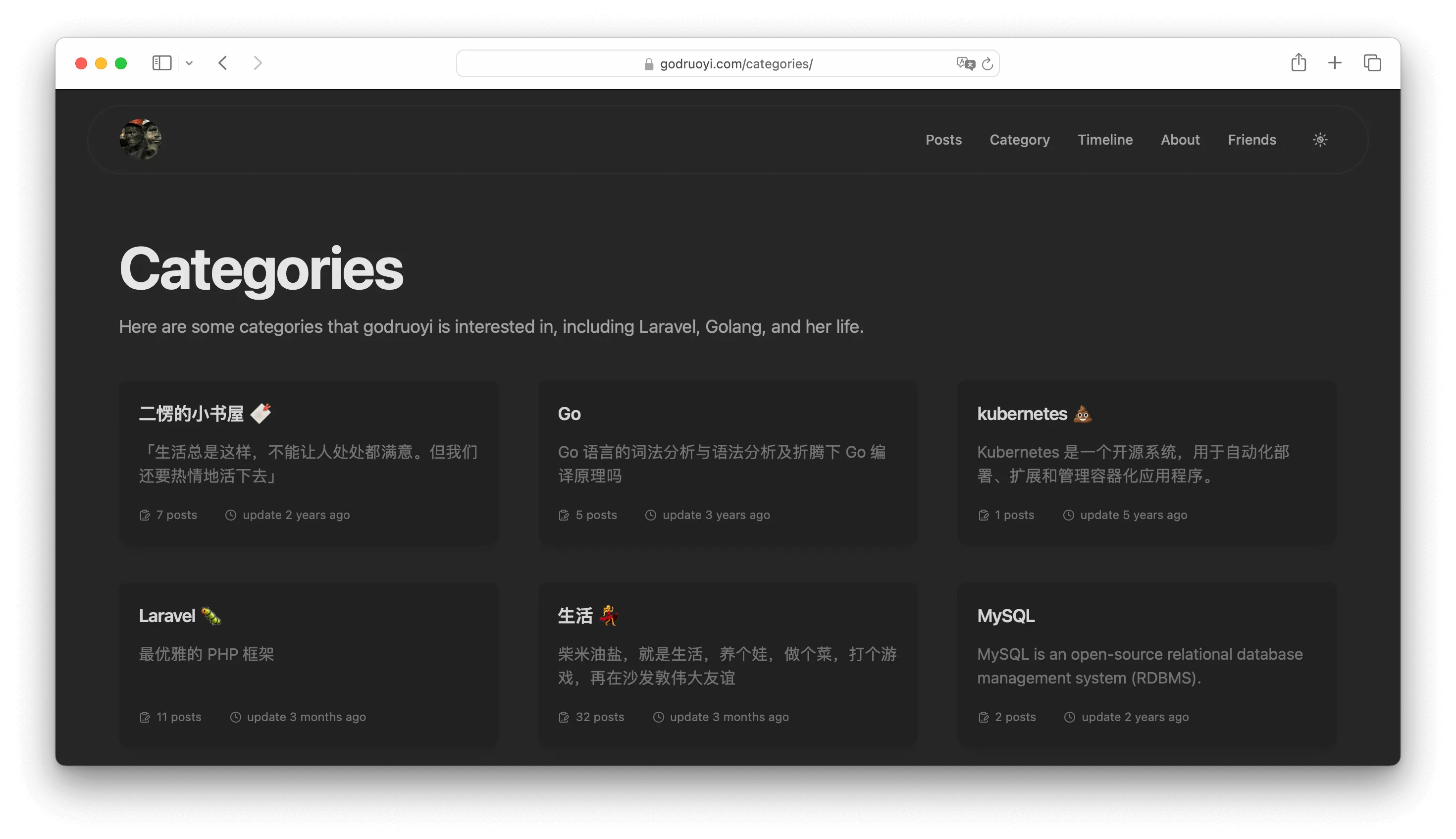Screen dimensions: 1456x839
Task: Click the posts count icon on Go card
Action: pyautogui.click(x=563, y=514)
